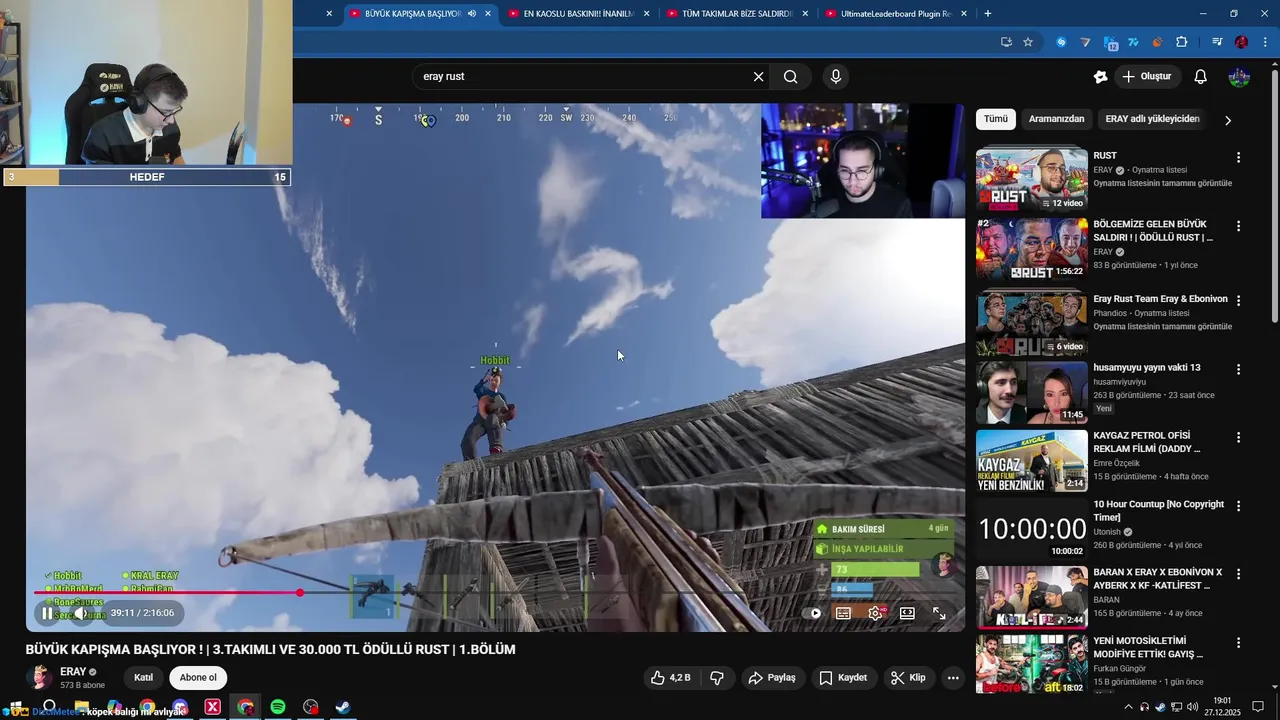Open the Shazam extension icon

tap(1061, 42)
